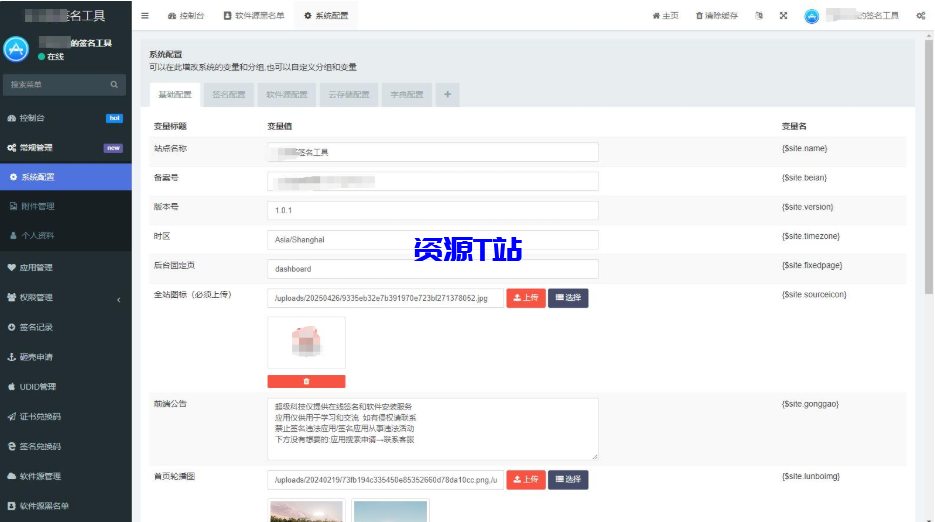
Task: Open the 控制台 top navigation tab
Action: coord(186,16)
